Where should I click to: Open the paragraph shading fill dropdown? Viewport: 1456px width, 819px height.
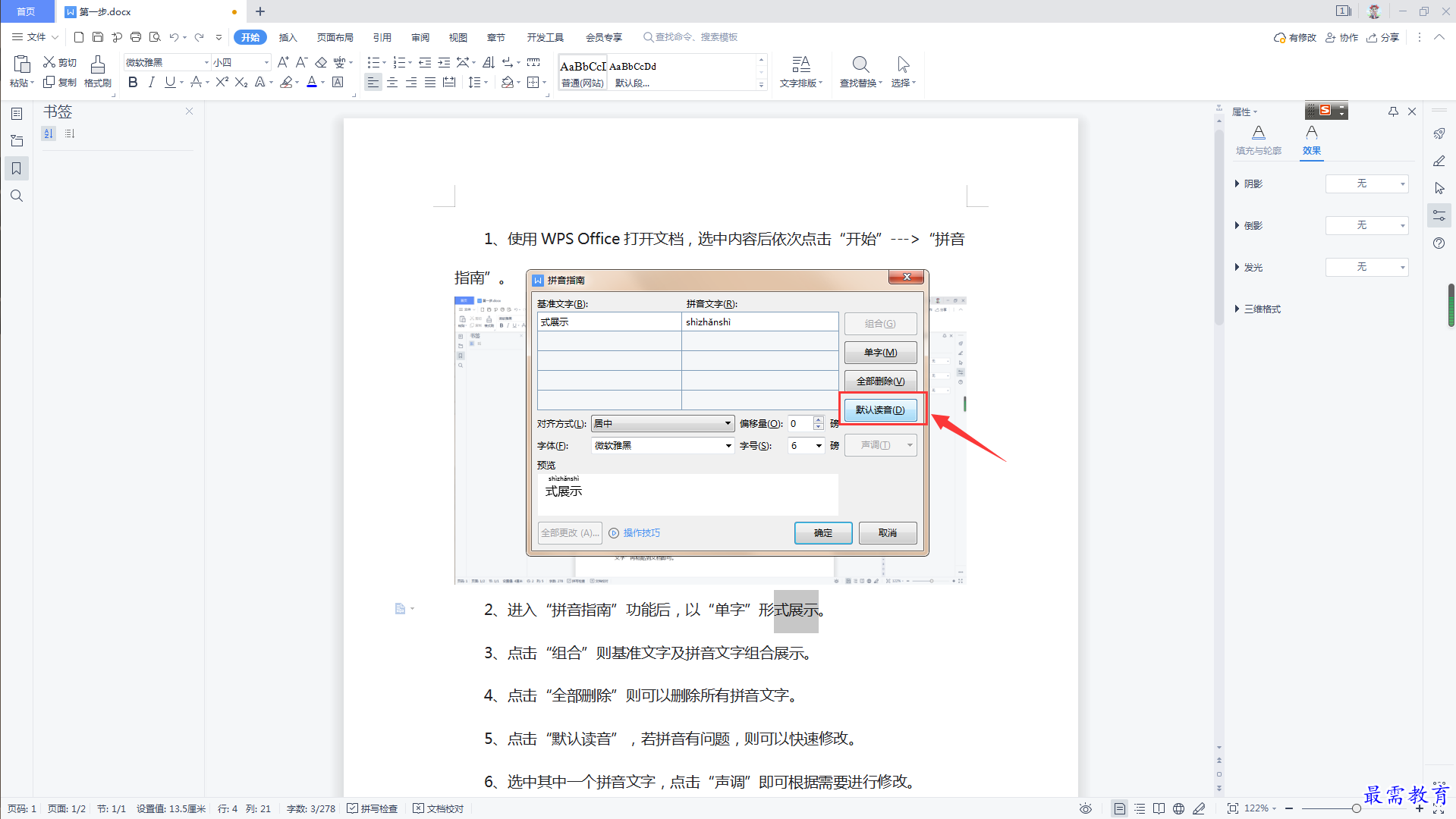click(518, 82)
